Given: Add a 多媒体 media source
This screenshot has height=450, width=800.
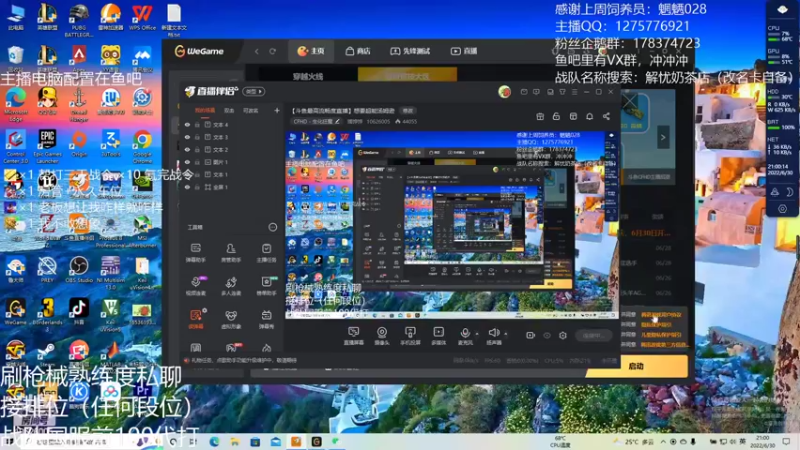Looking at the screenshot, I should 438,336.
